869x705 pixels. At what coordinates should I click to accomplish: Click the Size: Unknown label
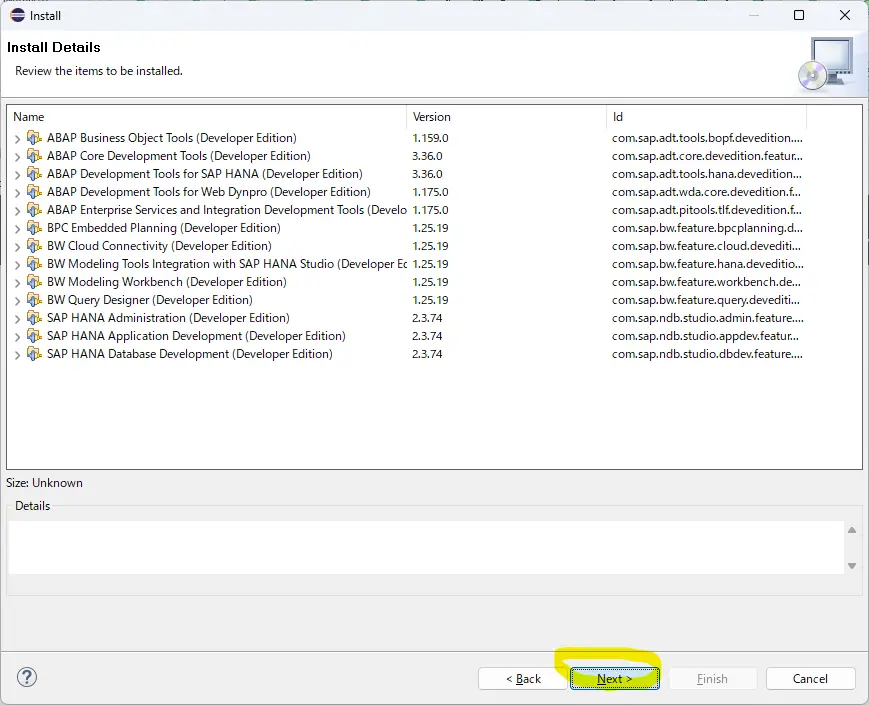(44, 483)
